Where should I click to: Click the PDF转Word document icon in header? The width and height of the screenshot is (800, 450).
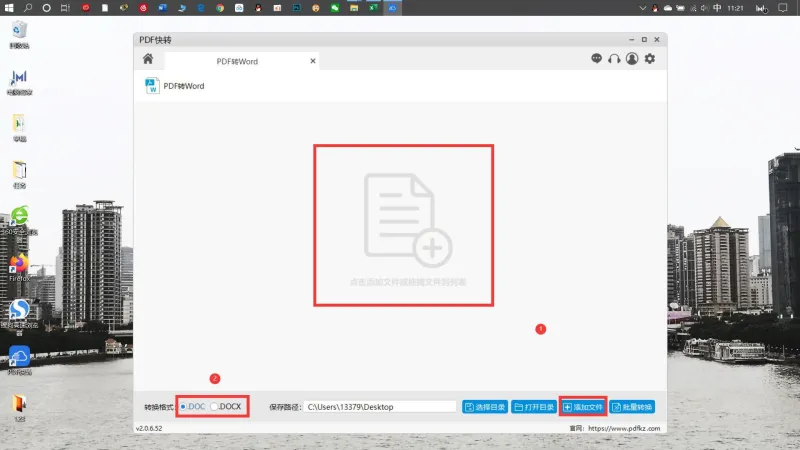pos(152,86)
